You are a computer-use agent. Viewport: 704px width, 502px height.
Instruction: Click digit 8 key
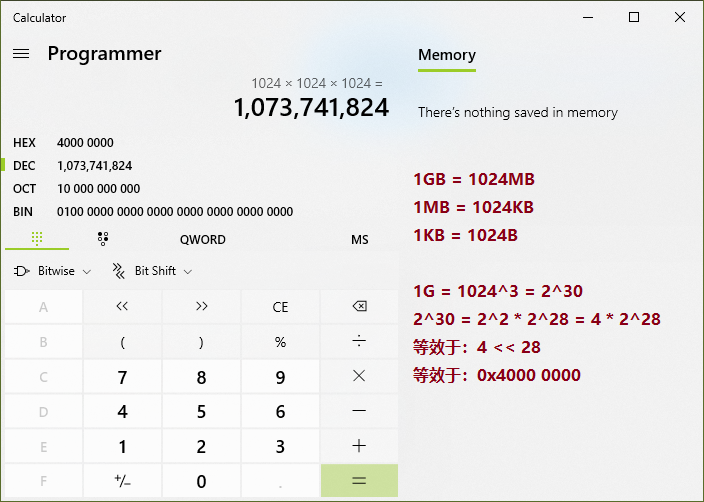click(201, 376)
